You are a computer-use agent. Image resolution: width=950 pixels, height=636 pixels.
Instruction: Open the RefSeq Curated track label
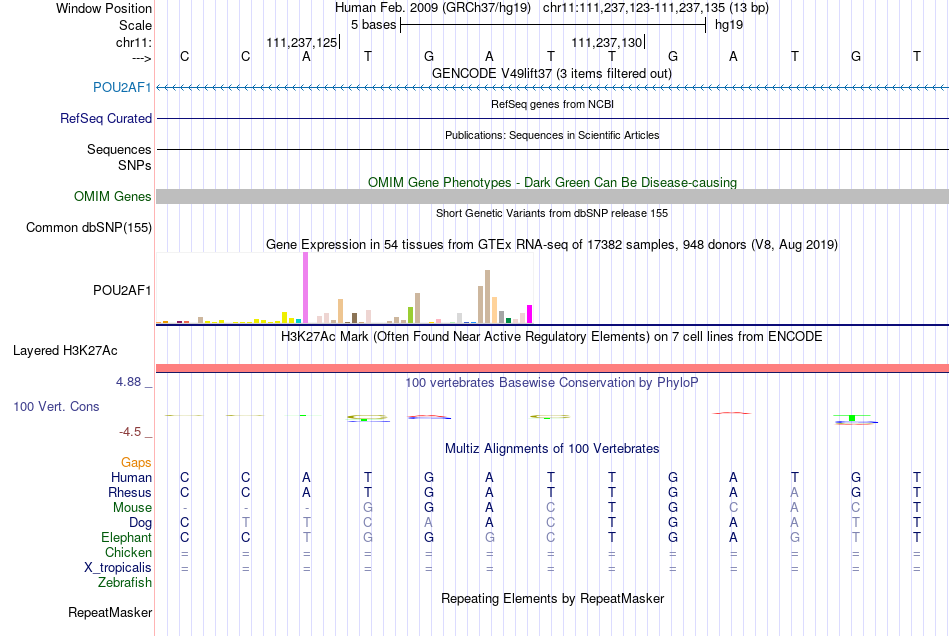click(x=106, y=118)
